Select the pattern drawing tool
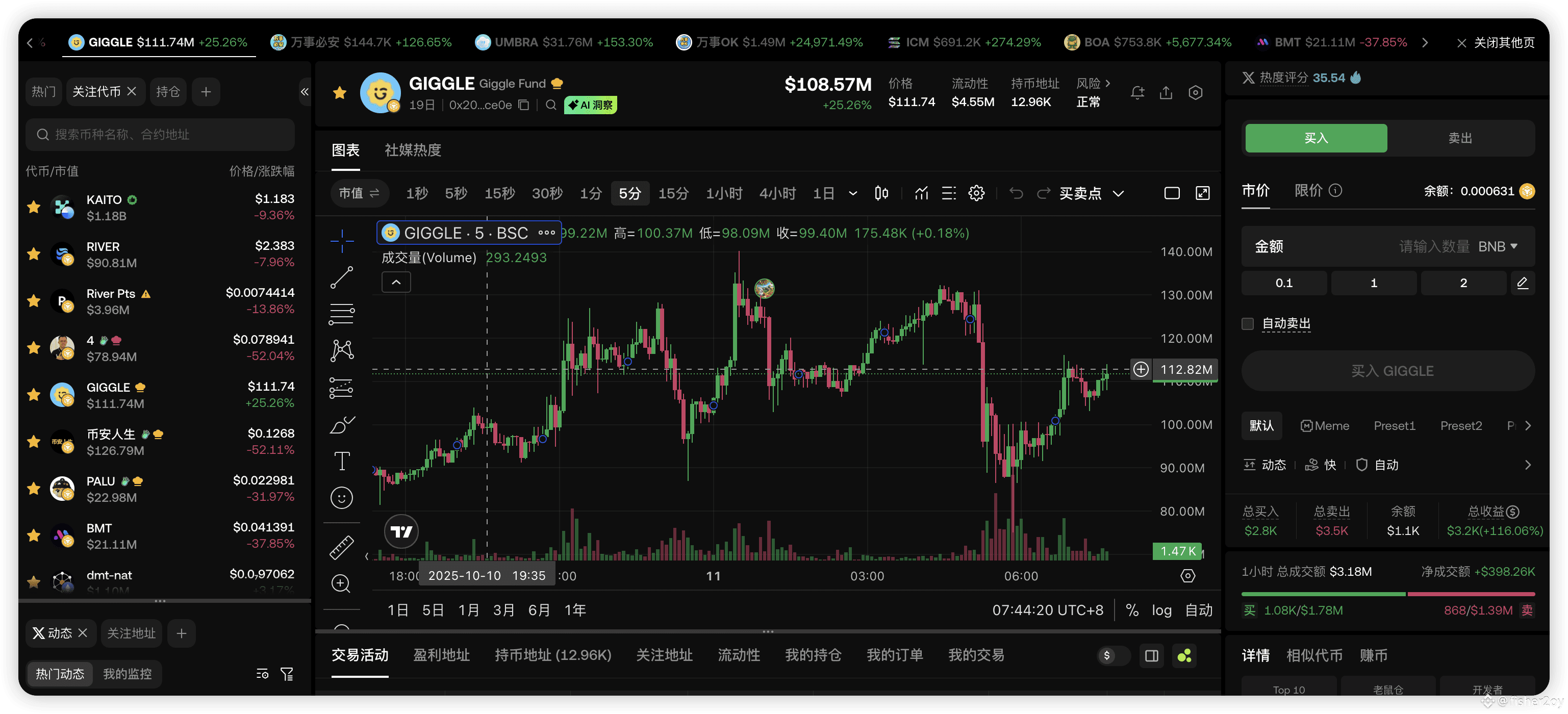 pyautogui.click(x=341, y=350)
